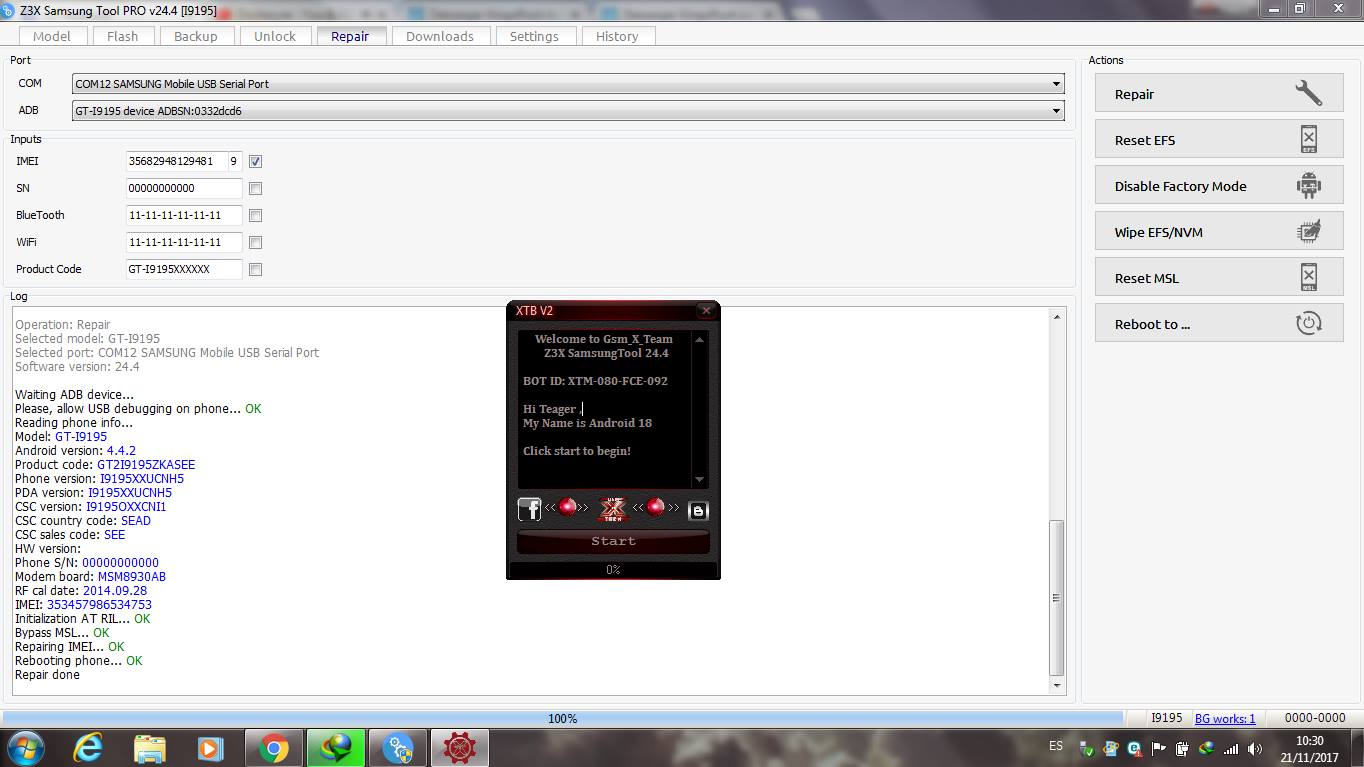This screenshot has width=1364, height=767.
Task: Click the IMEI check digit field
Action: tap(235, 161)
